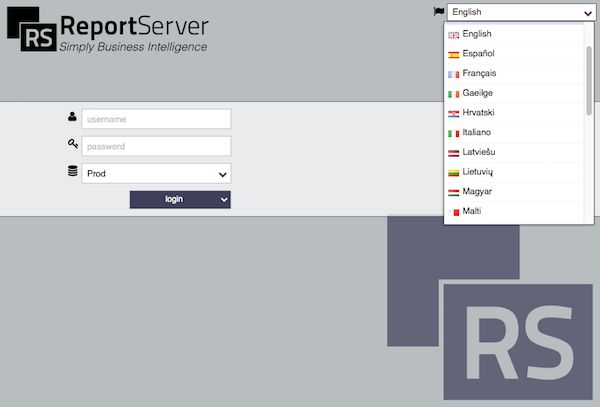Select Français from the language list
This screenshot has width=600, height=407.
tap(514, 73)
